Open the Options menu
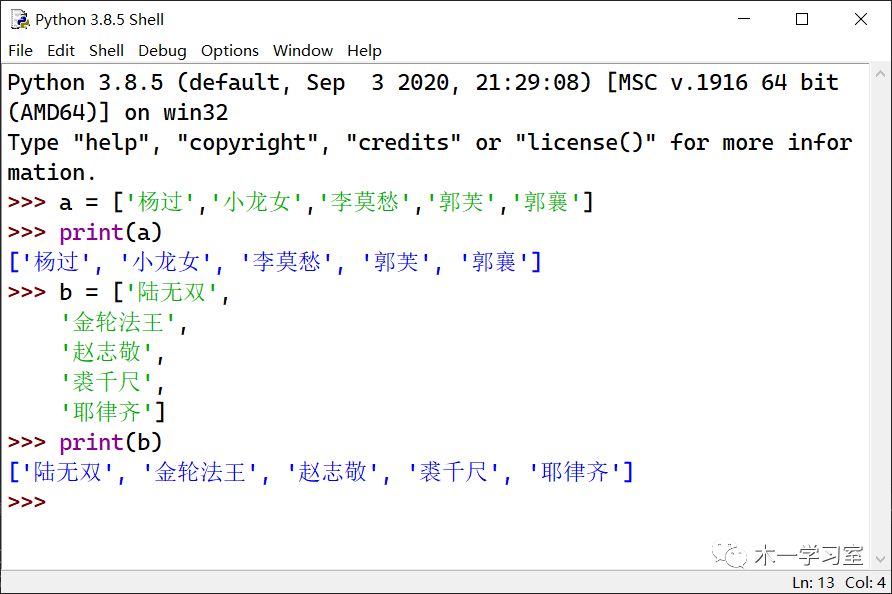Image resolution: width=892 pixels, height=594 pixels. (229, 50)
